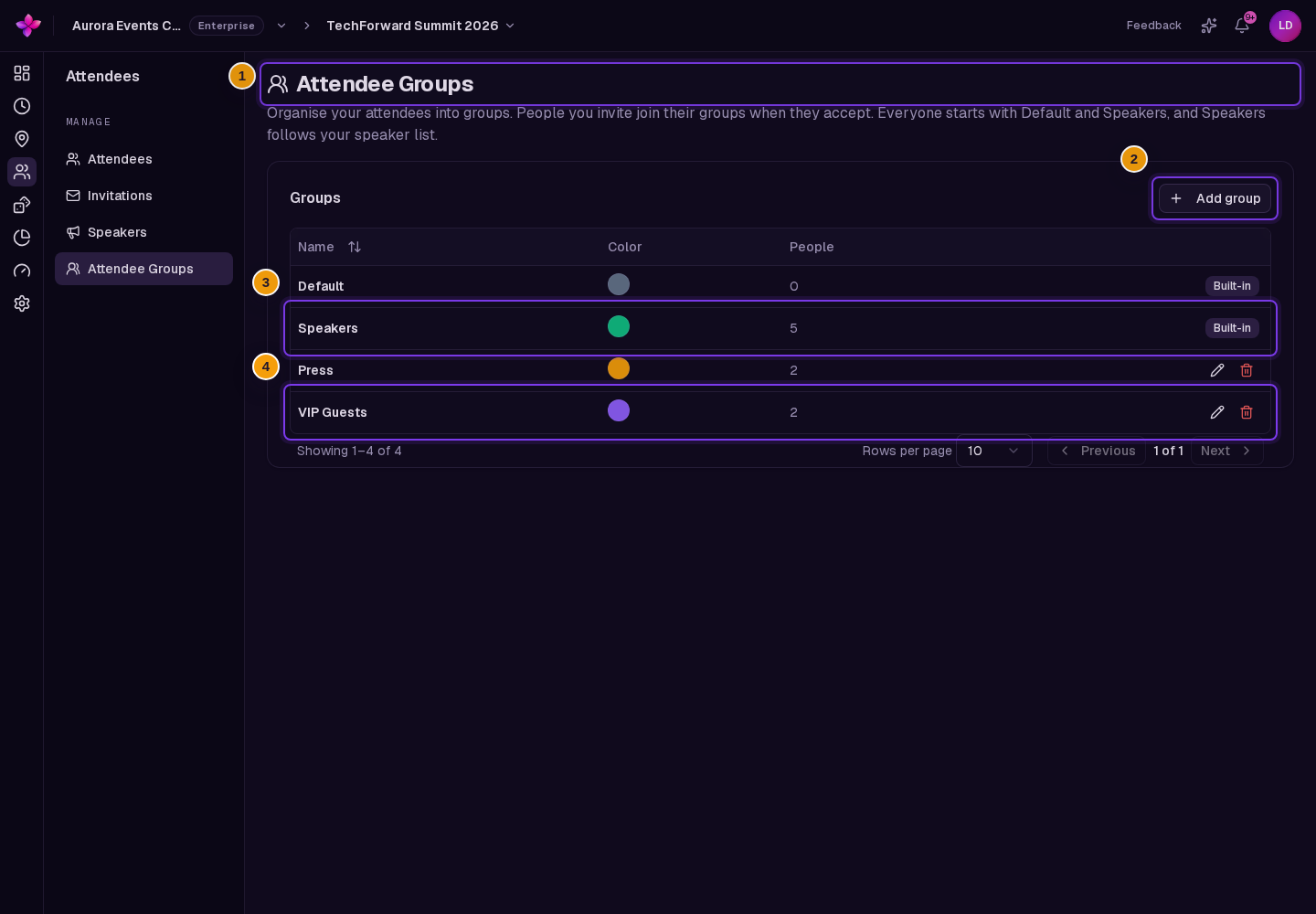The width and height of the screenshot is (1316, 914).
Task: Click the Speakers people count of 5
Action: (793, 328)
